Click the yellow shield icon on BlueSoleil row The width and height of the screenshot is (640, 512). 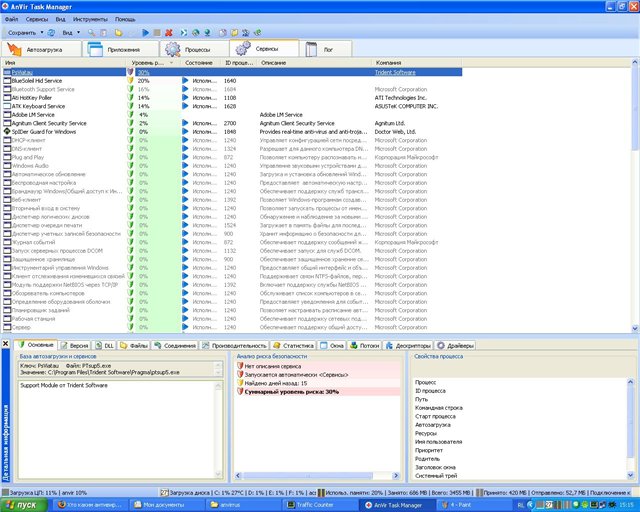(131, 80)
